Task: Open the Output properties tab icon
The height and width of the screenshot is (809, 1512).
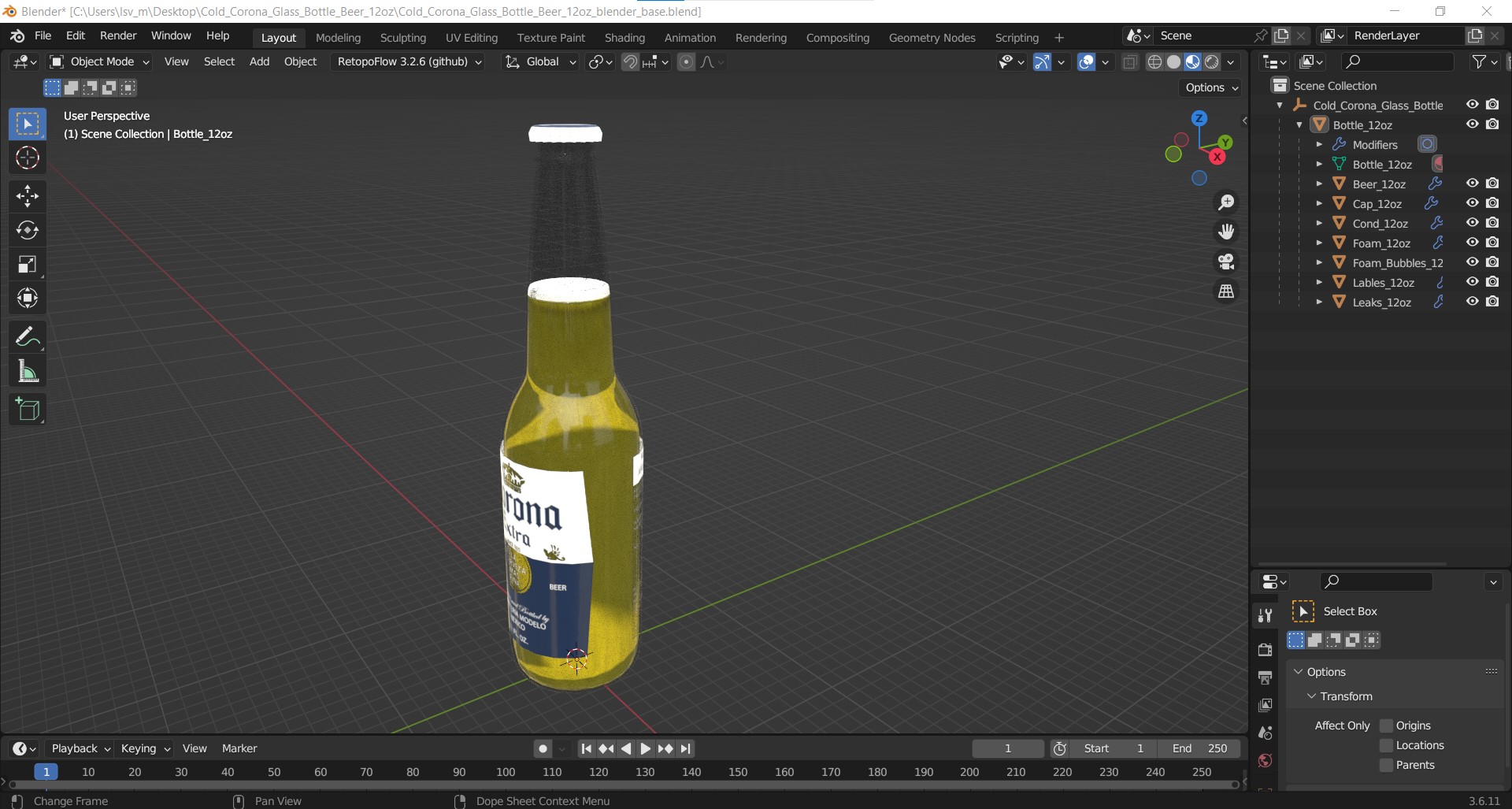Action: click(1265, 677)
